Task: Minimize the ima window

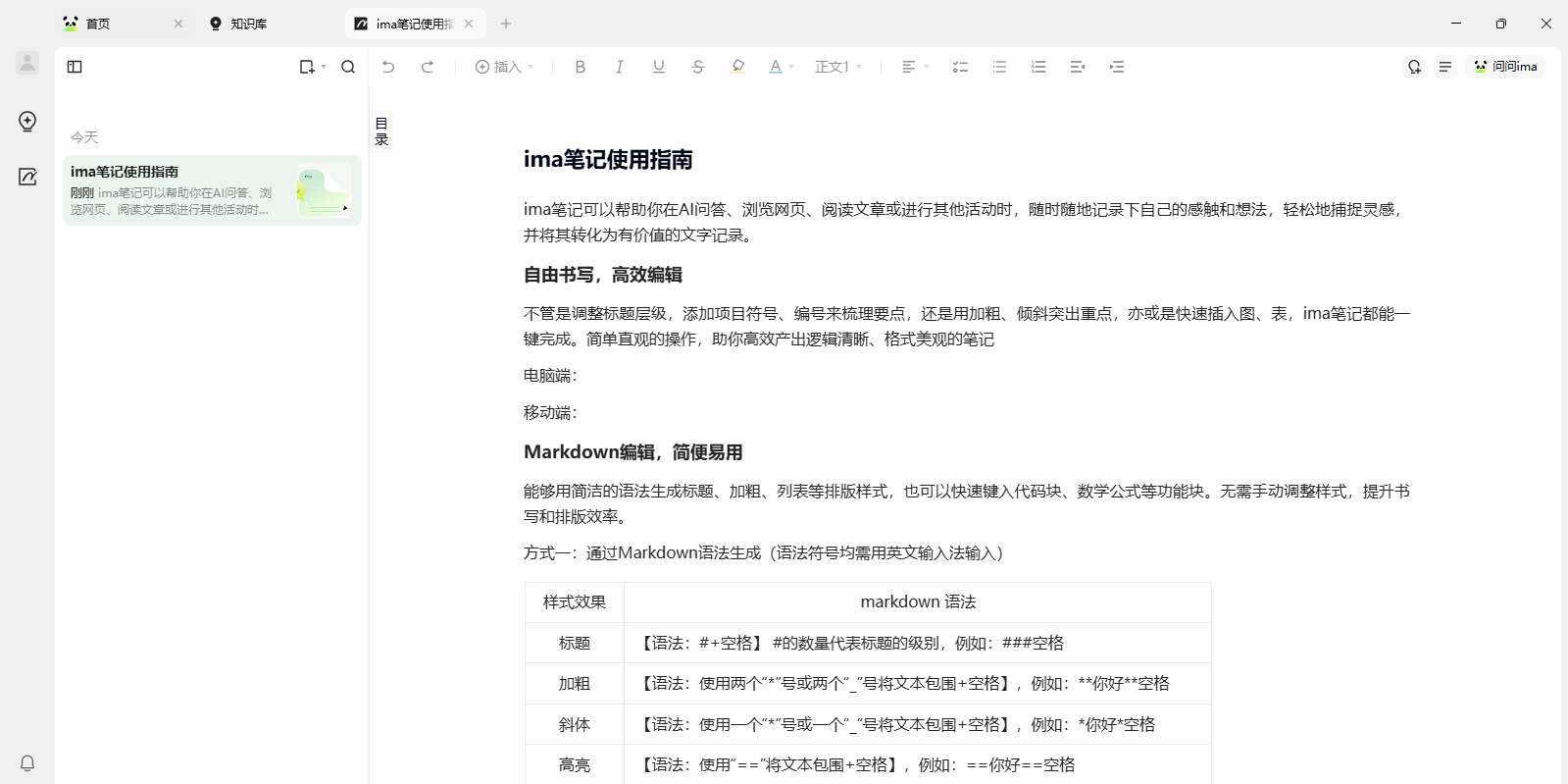Action: tap(1456, 24)
